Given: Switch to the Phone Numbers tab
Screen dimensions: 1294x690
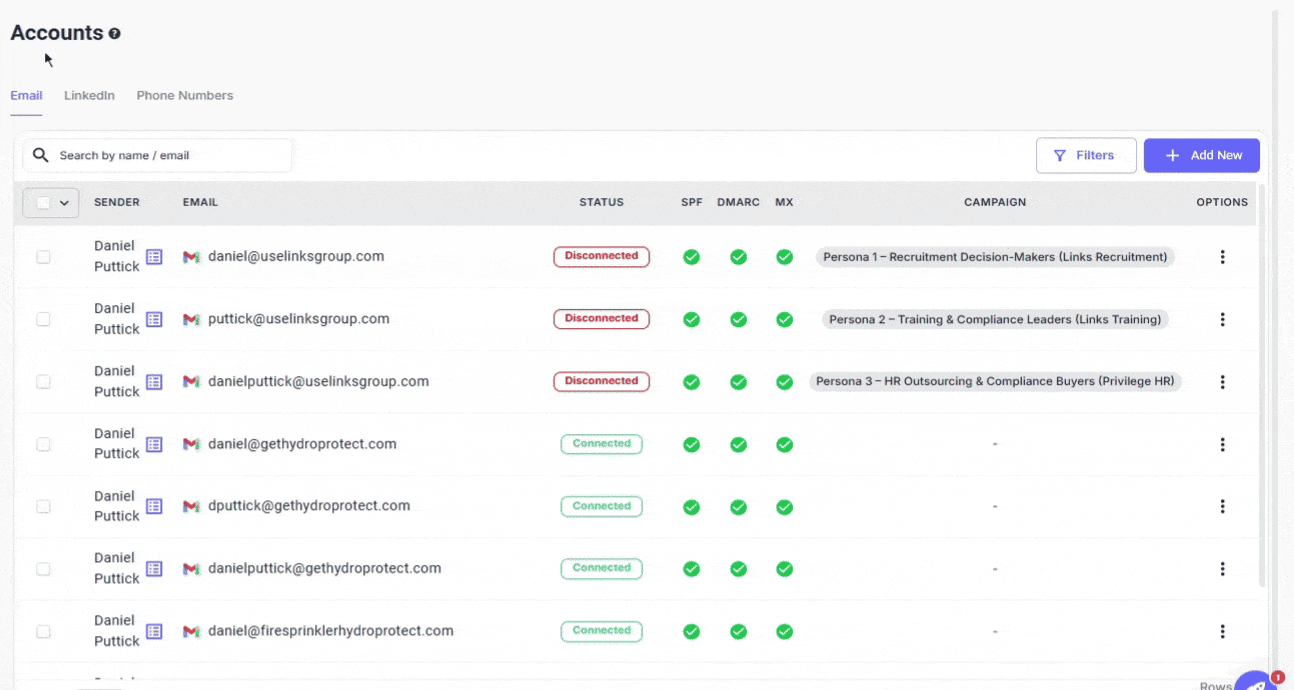Looking at the screenshot, I should 185,96.
